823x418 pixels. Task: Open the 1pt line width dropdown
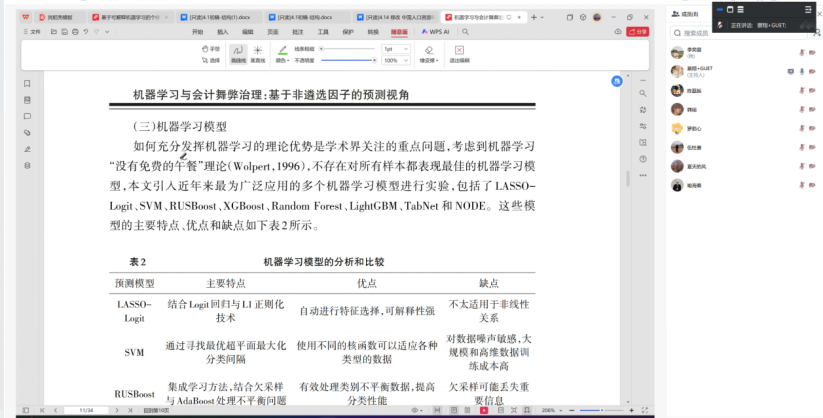[x=395, y=49]
